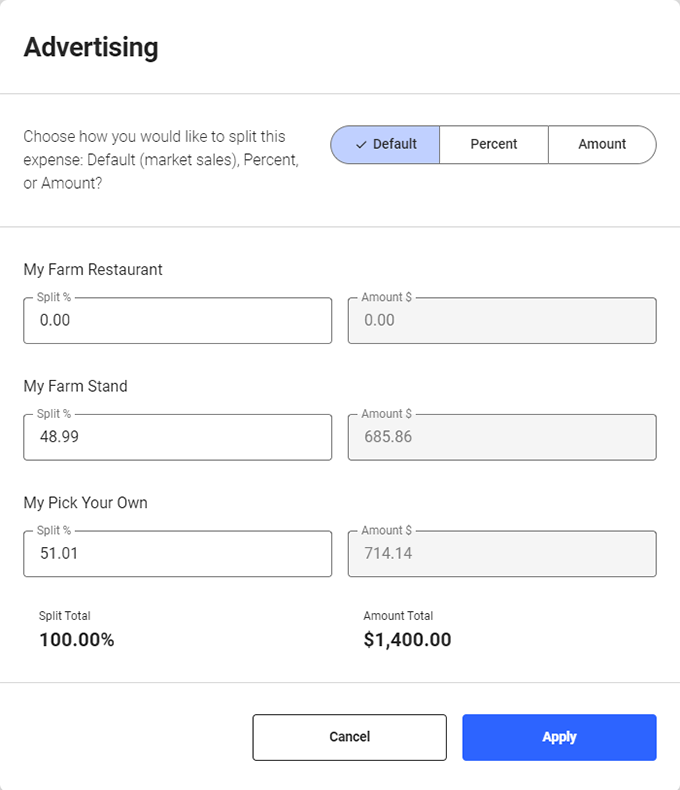Switch split method to Percent
Screen dimensions: 680x790
pos(494,144)
